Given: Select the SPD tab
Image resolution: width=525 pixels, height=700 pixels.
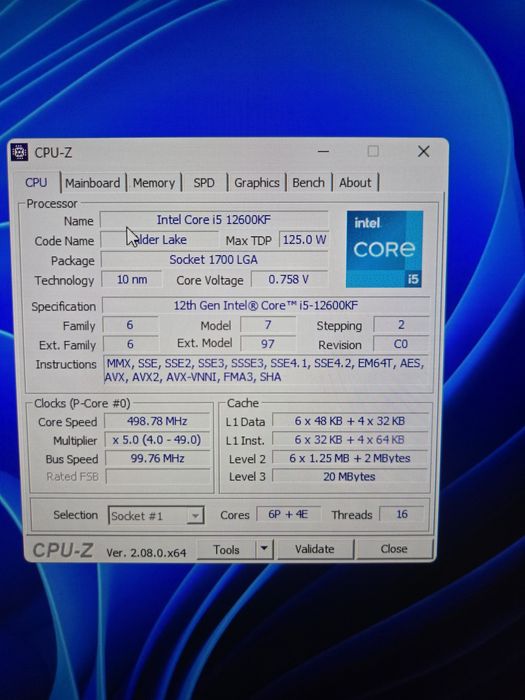Looking at the screenshot, I should tap(204, 183).
